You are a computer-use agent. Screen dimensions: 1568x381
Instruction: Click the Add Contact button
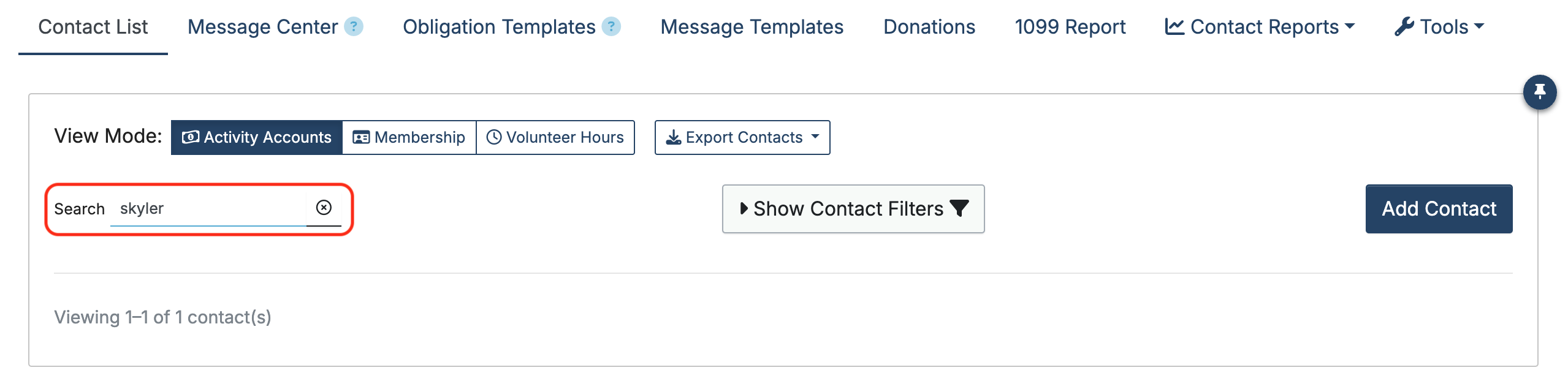pos(1439,208)
